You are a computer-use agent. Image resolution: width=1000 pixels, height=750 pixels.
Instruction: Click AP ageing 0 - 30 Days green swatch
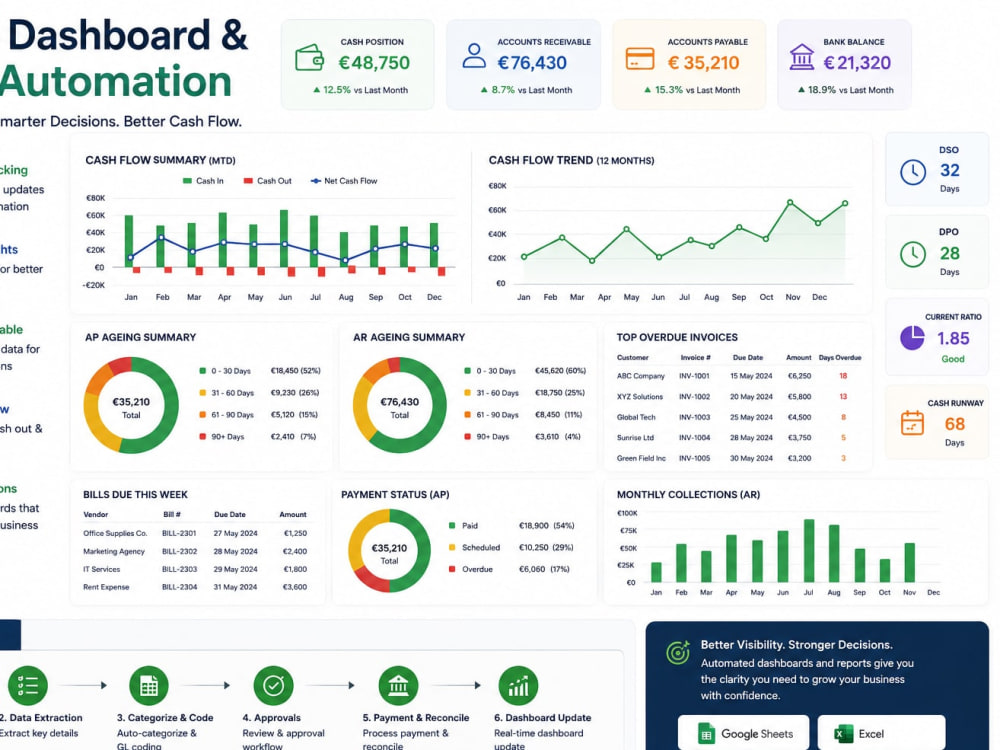[203, 371]
